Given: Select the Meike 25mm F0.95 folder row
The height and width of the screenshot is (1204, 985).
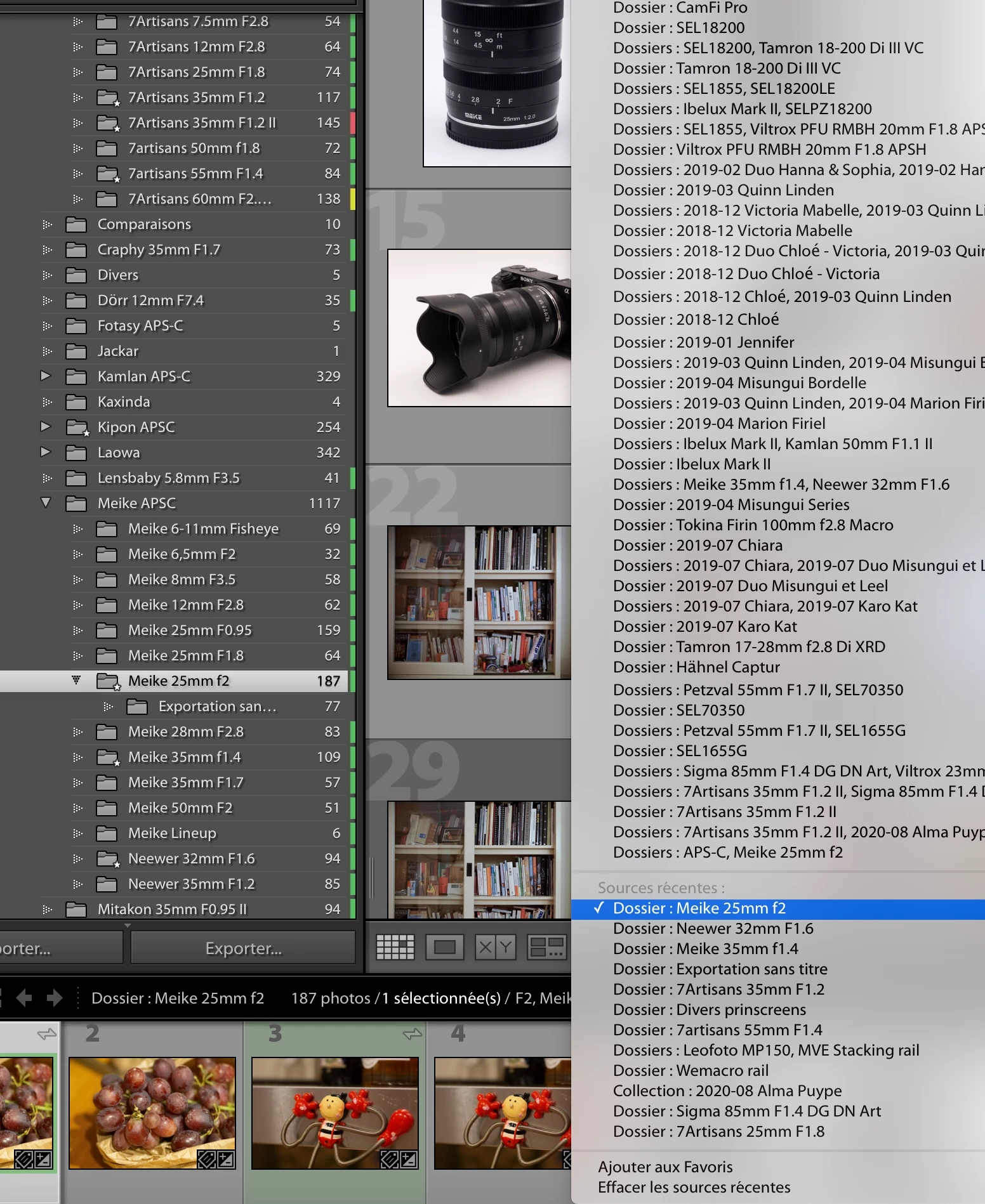Looking at the screenshot, I should tap(175, 631).
